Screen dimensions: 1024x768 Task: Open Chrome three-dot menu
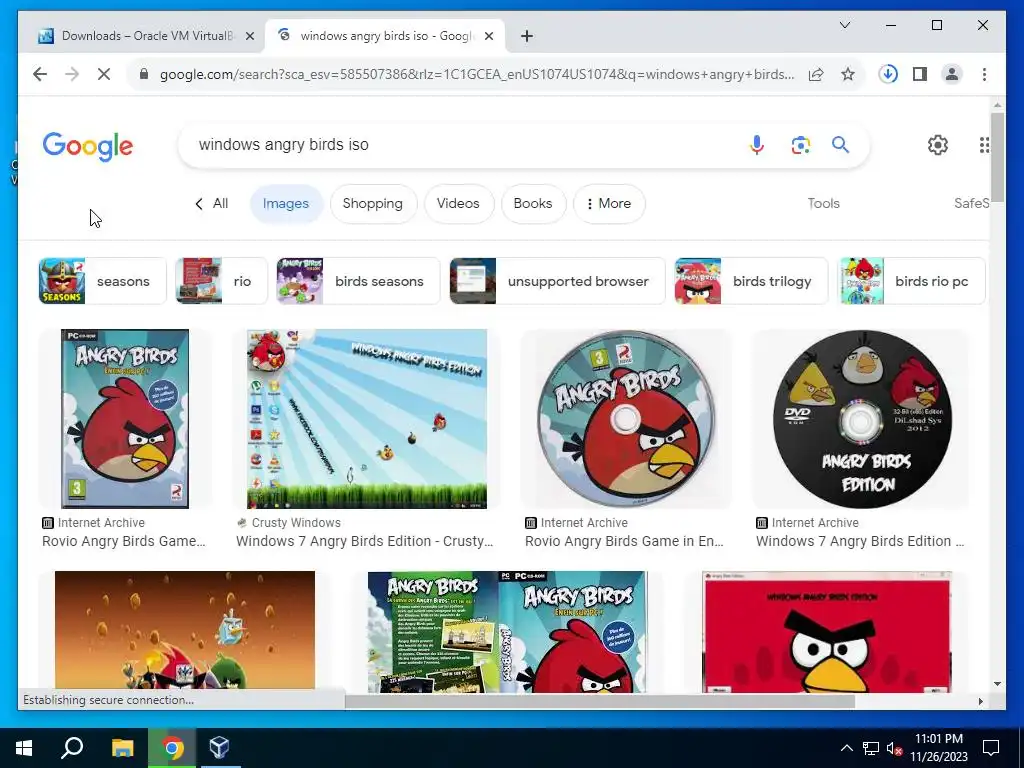(x=984, y=74)
